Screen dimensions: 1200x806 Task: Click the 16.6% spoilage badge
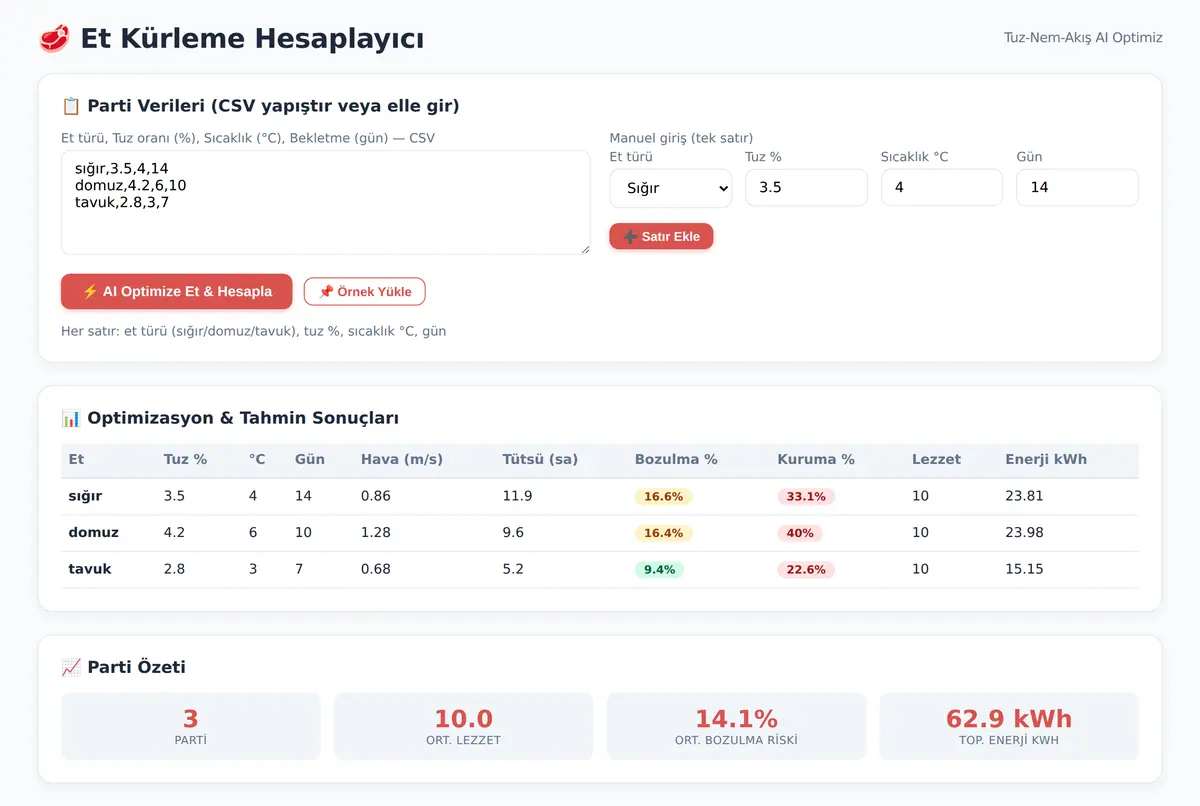pyautogui.click(x=663, y=497)
